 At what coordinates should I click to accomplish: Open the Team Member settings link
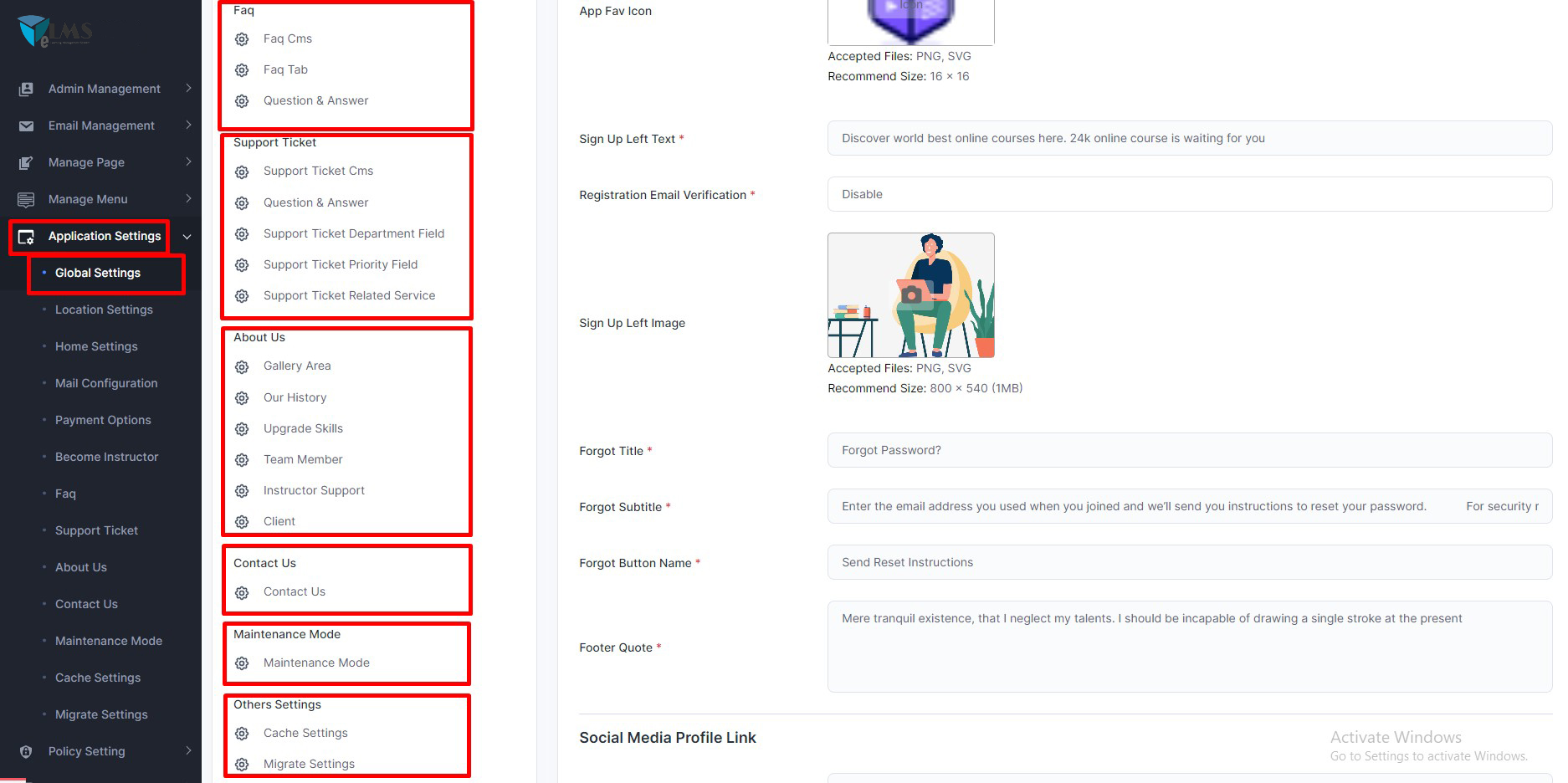tap(303, 459)
